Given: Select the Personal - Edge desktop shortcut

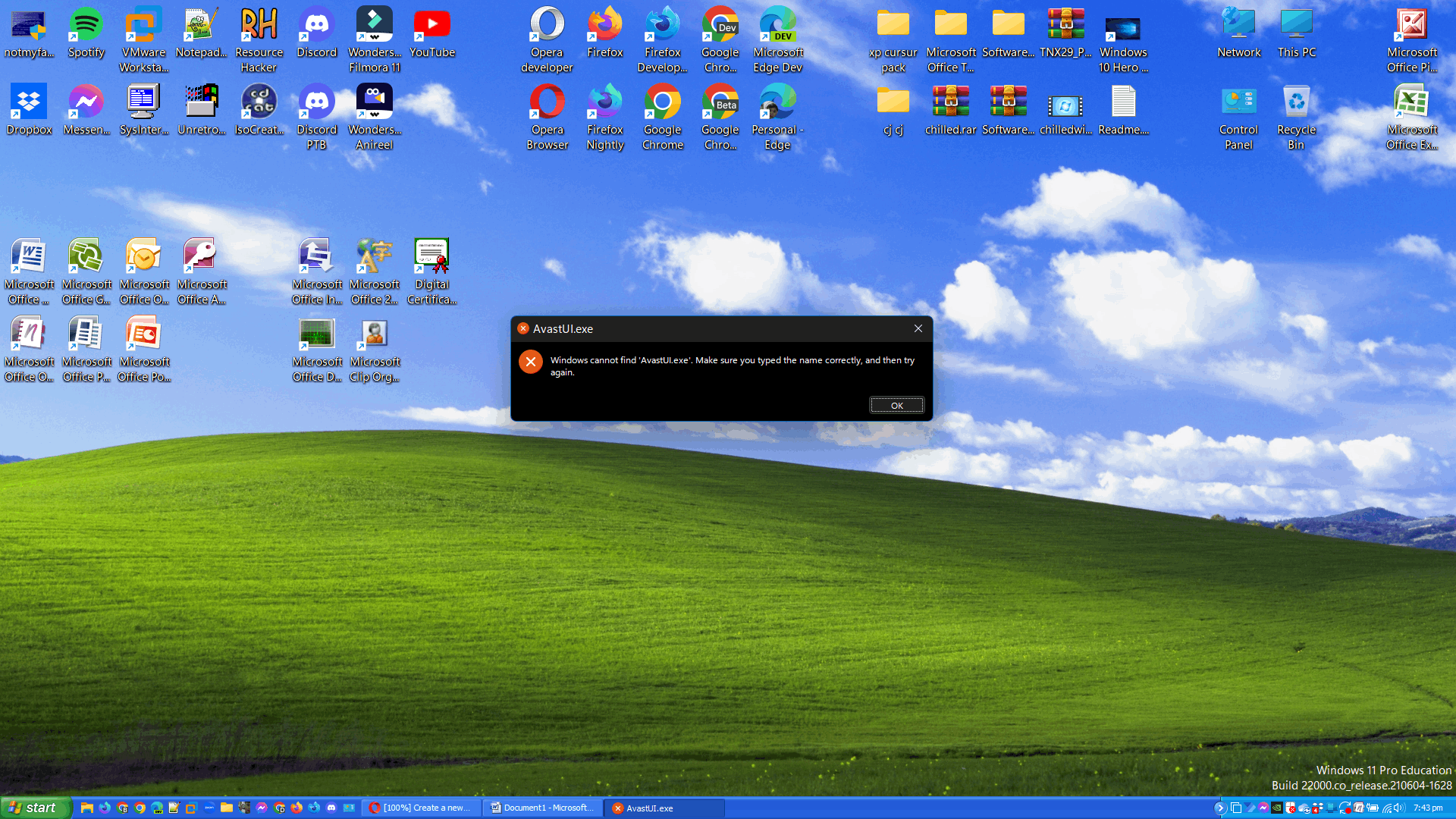Looking at the screenshot, I should coord(778,118).
